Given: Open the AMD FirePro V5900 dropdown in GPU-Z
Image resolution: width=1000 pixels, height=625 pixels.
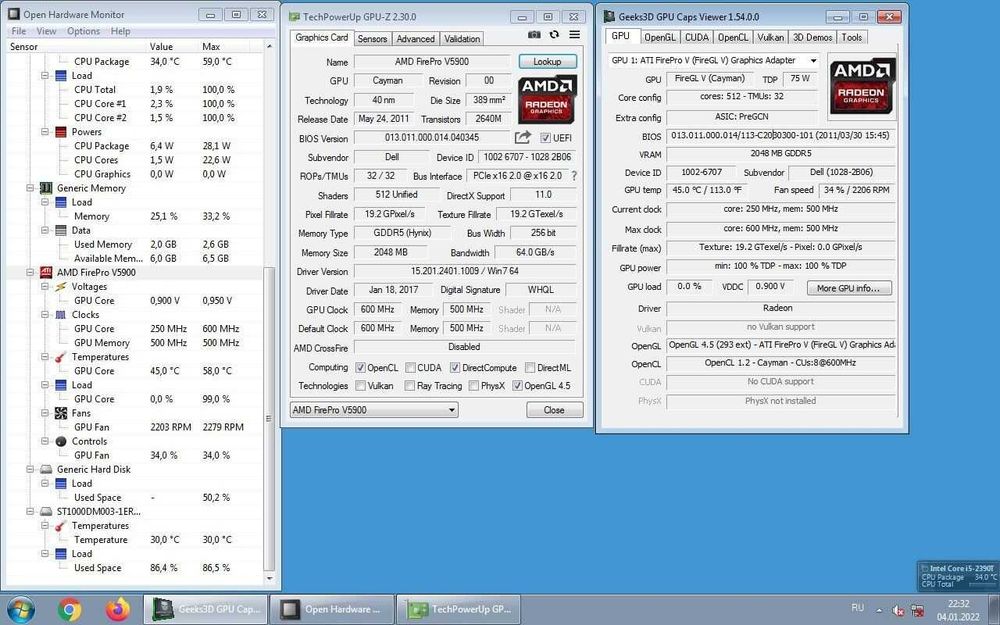Looking at the screenshot, I should (x=374, y=410).
